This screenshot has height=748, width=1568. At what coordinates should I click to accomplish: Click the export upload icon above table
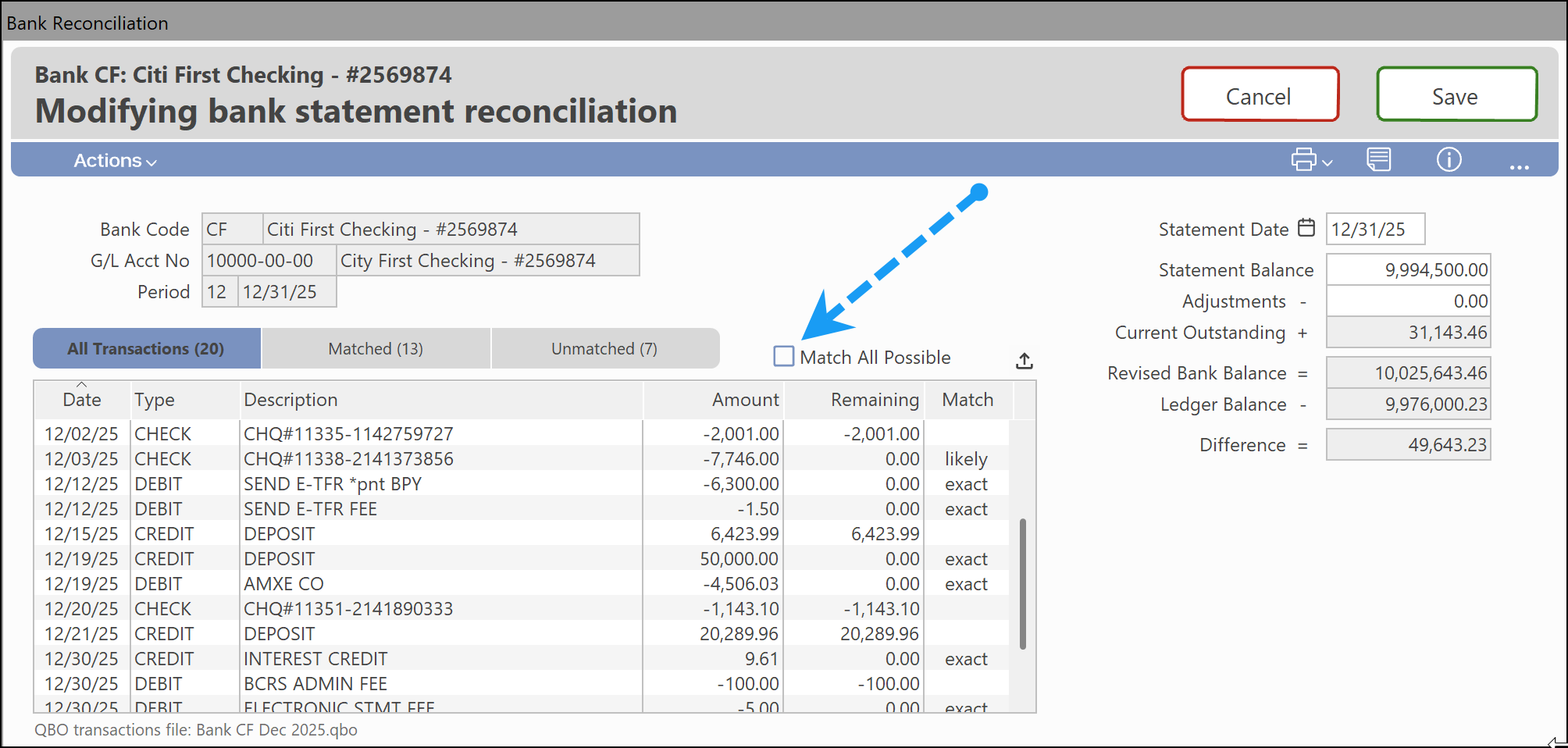[x=1025, y=361]
